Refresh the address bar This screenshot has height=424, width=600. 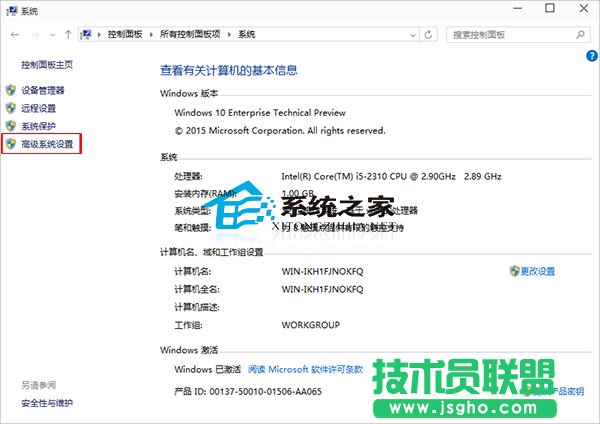pyautogui.click(x=428, y=35)
